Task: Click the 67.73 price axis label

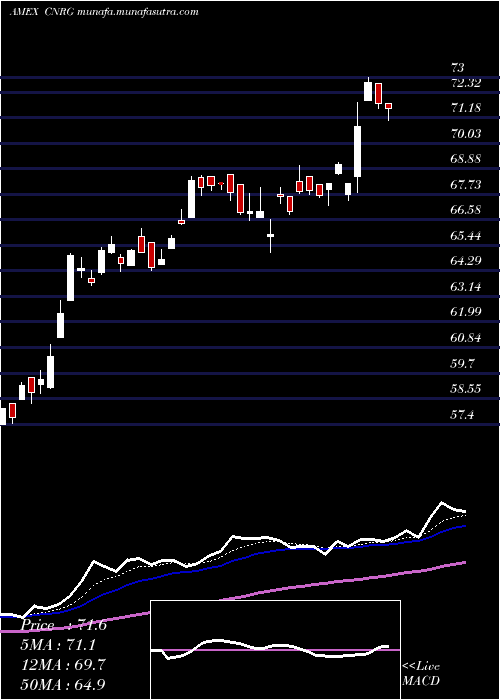Action: coord(466,184)
